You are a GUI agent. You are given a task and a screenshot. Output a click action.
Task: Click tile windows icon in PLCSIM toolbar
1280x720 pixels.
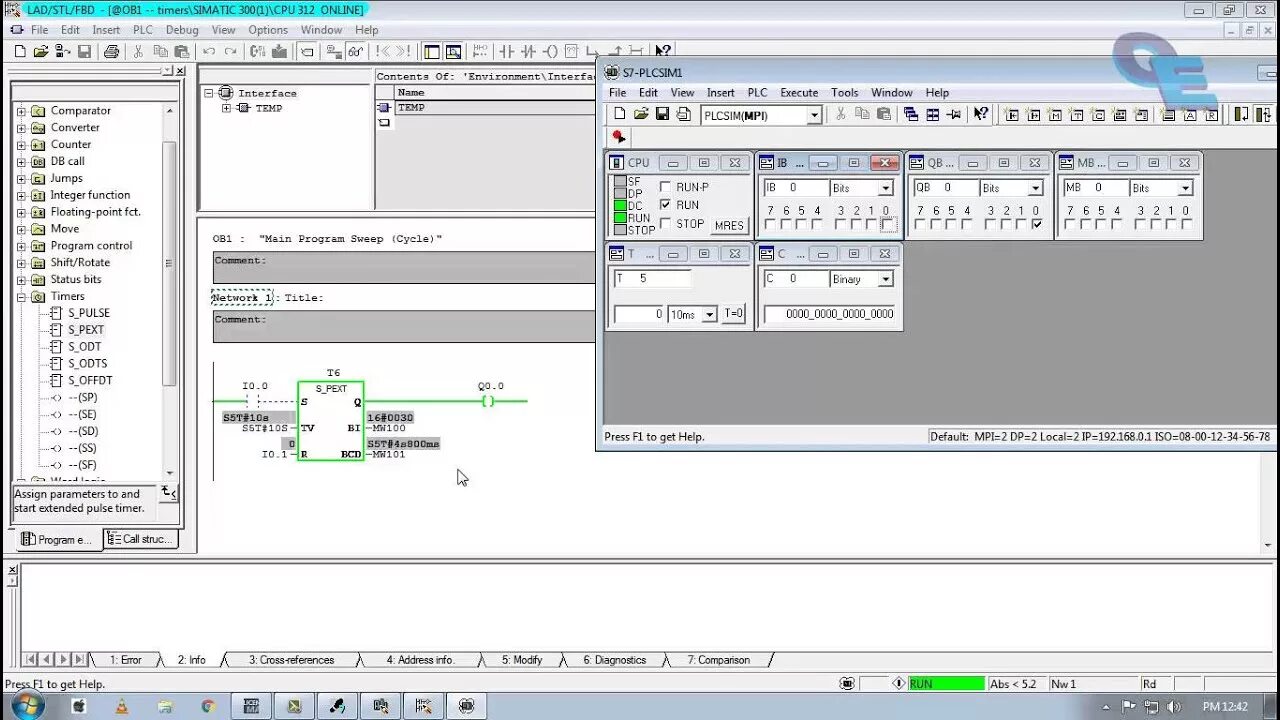coord(933,114)
